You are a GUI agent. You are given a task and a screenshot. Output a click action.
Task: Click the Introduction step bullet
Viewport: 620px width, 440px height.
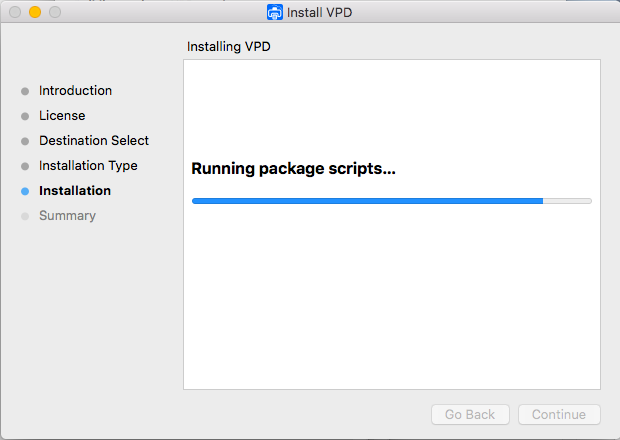pos(25,91)
